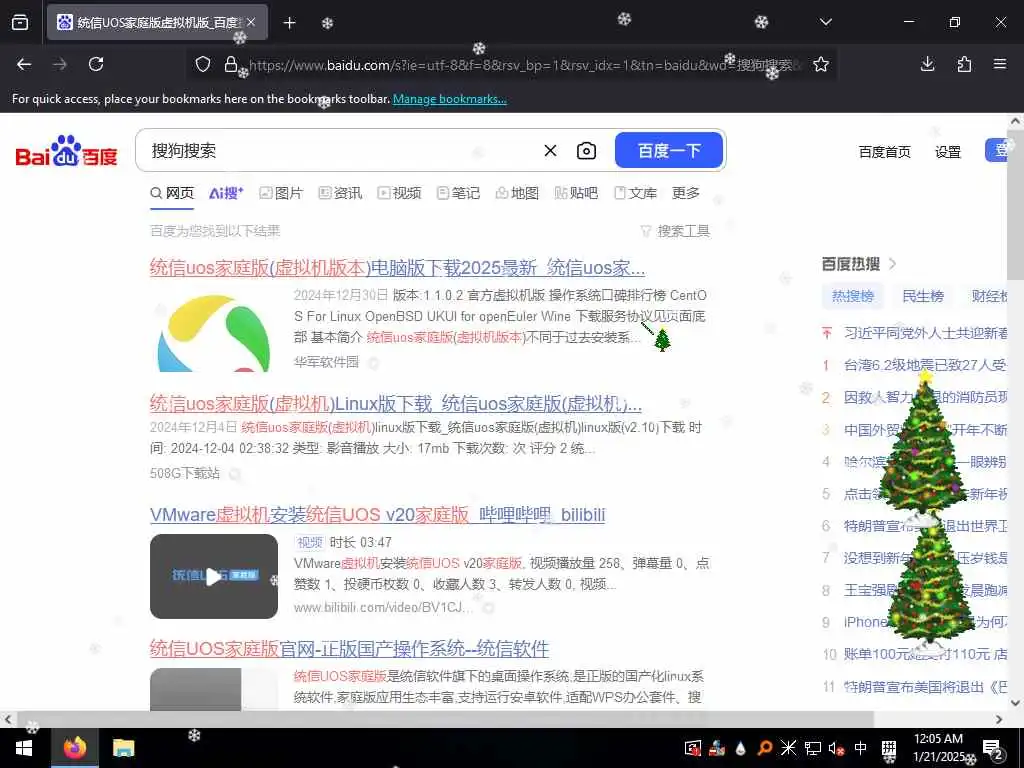This screenshot has height=768, width=1024.
Task: Click the site security padlock icon
Action: pyautogui.click(x=231, y=64)
